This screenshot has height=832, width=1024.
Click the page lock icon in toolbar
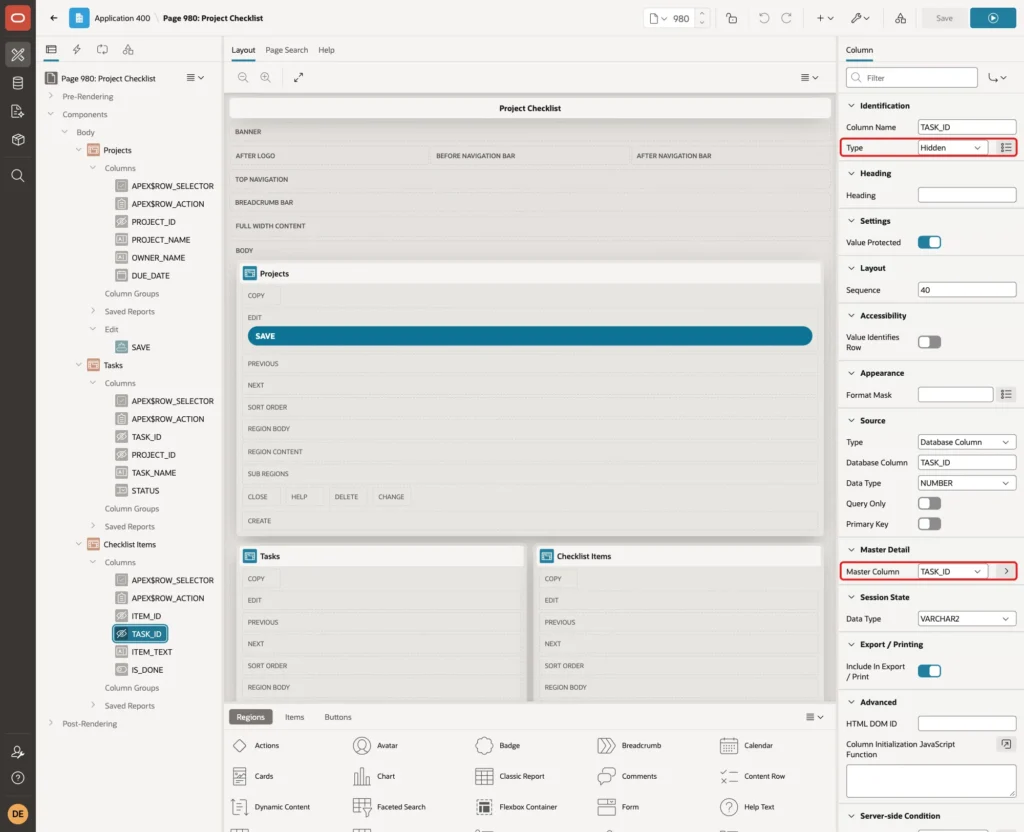(x=731, y=18)
